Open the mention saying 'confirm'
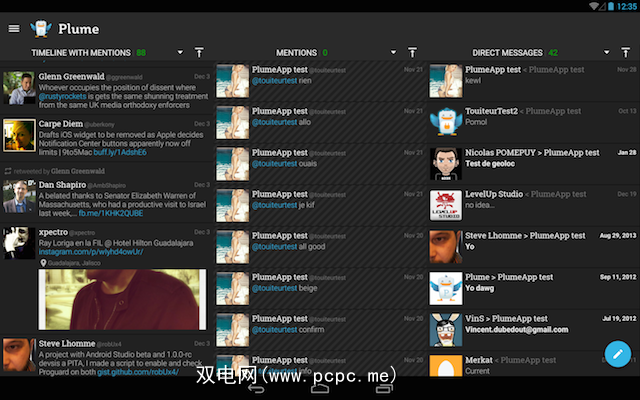This screenshot has height=400, width=640. [320, 330]
